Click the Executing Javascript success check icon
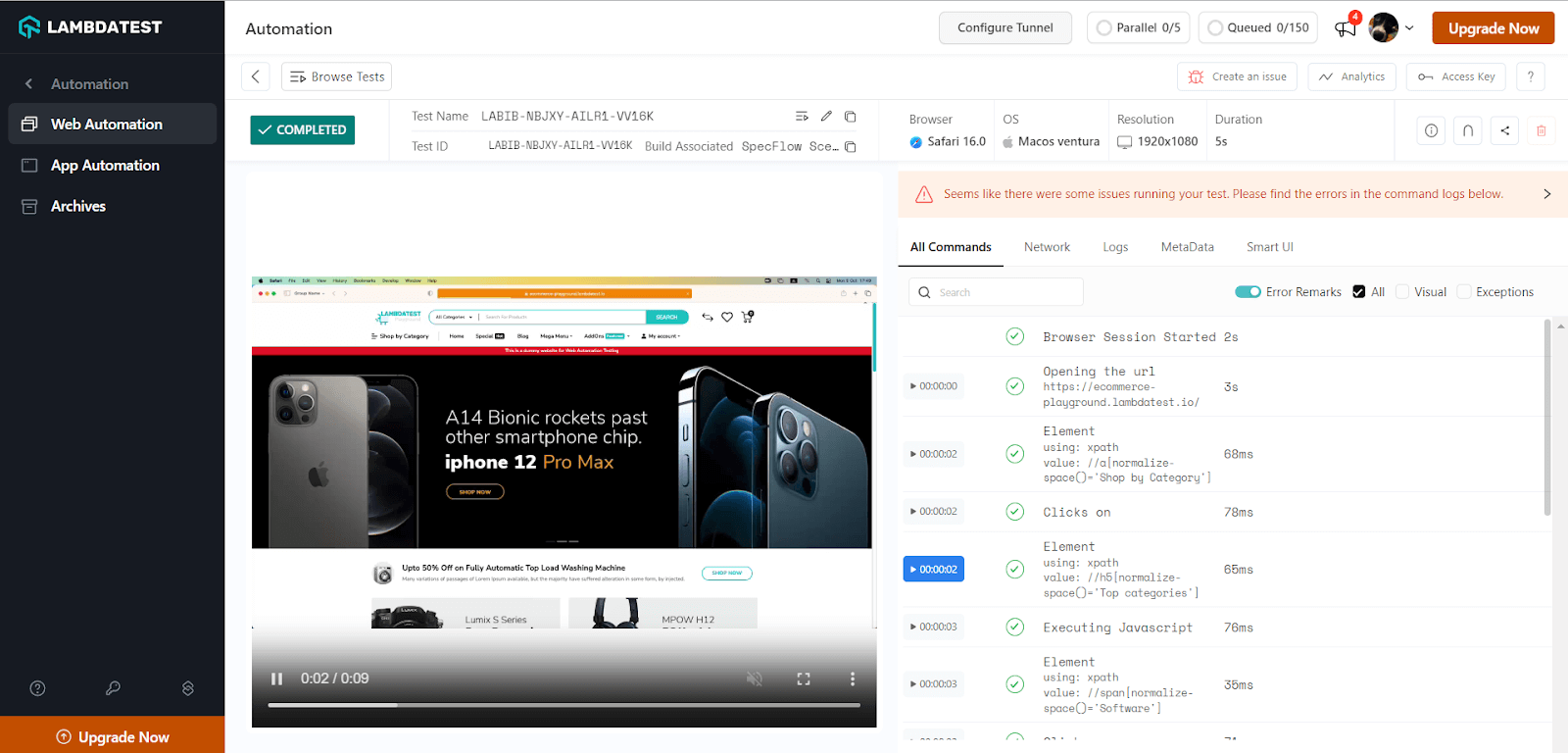Screen dimensions: 1568x753 pos(1015,627)
